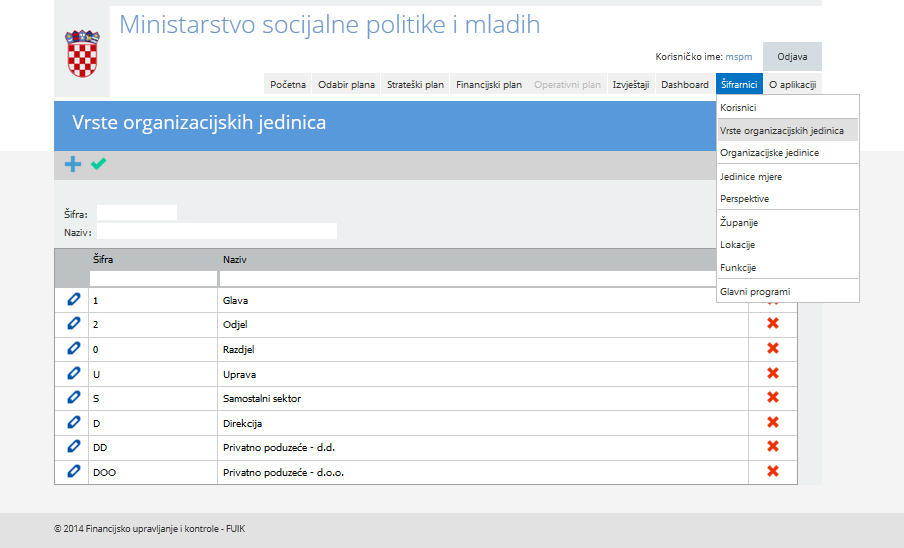Delete the Odjel row with red X
The width and height of the screenshot is (904, 548).
click(773, 323)
